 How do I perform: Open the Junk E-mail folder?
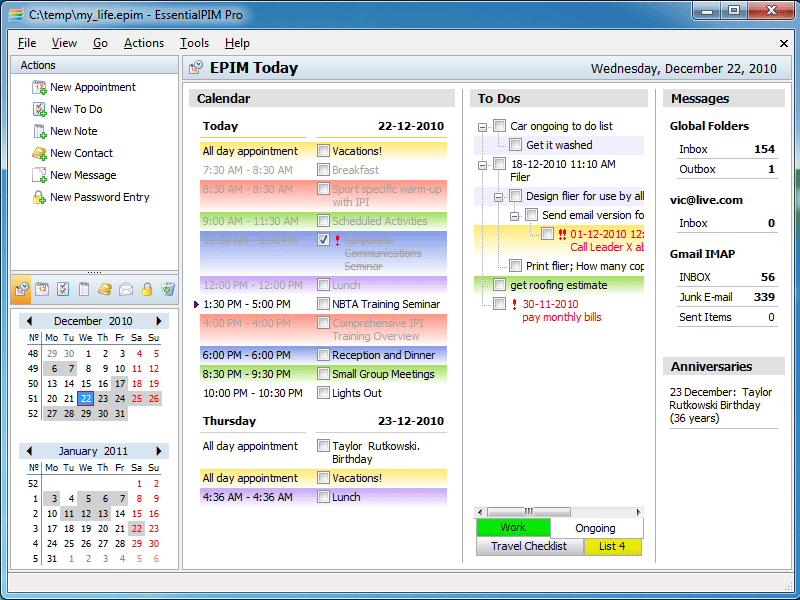[727, 297]
